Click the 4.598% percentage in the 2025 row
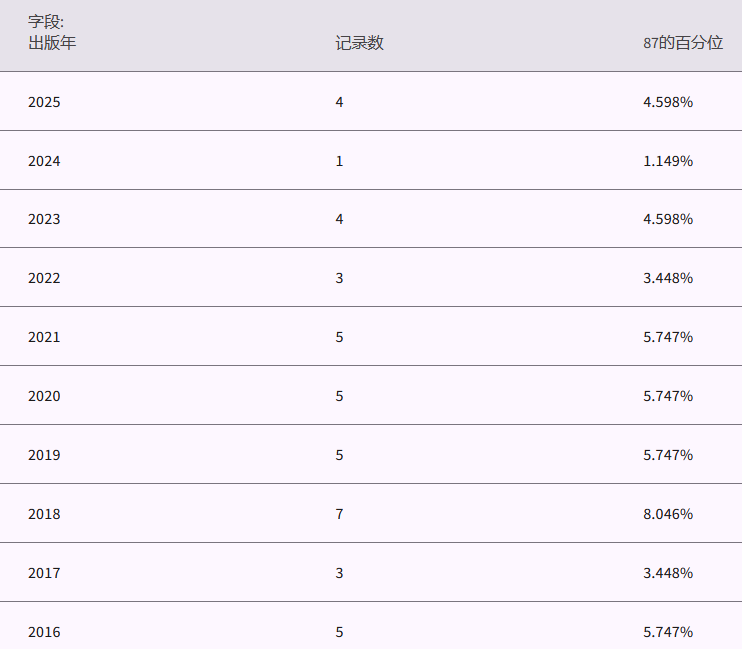 [x=668, y=101]
